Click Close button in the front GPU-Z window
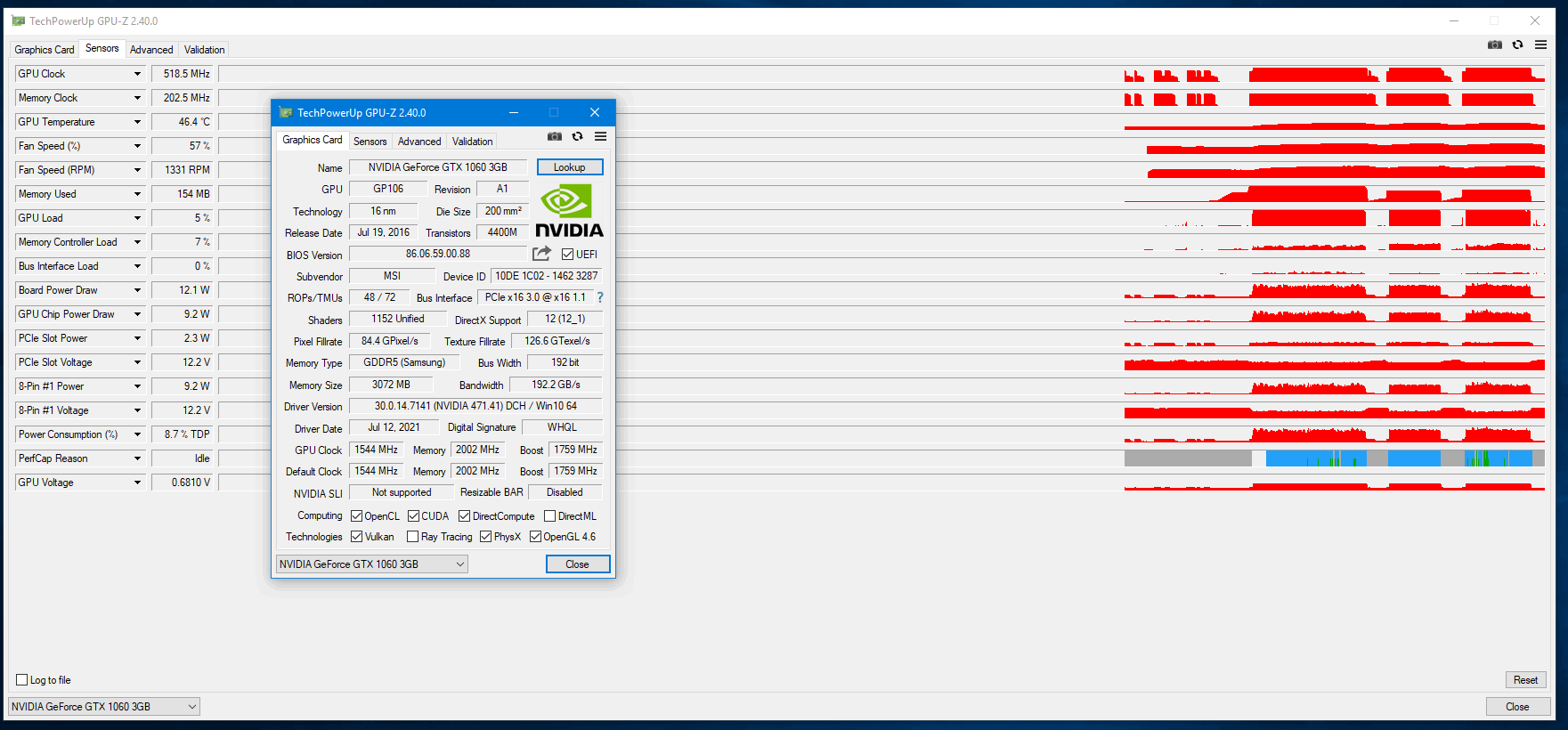This screenshot has width=1568, height=730. 577,564
